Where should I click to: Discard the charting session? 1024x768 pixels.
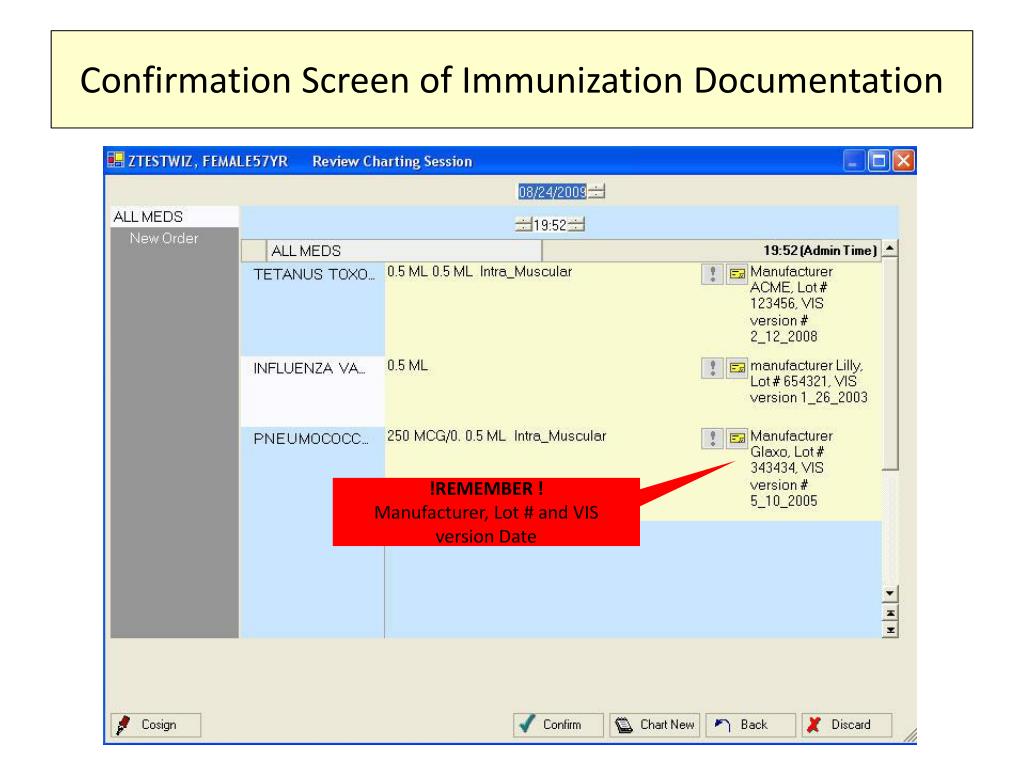[847, 725]
